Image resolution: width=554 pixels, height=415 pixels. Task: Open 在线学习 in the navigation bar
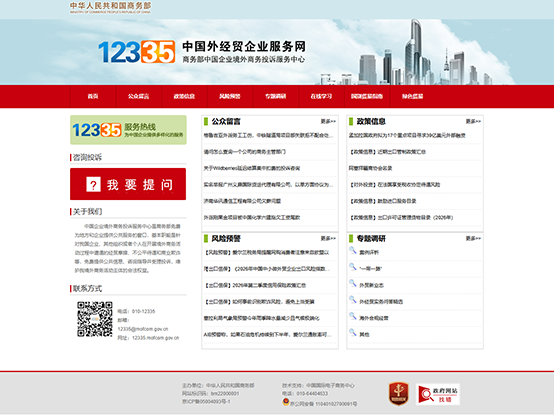point(321,96)
